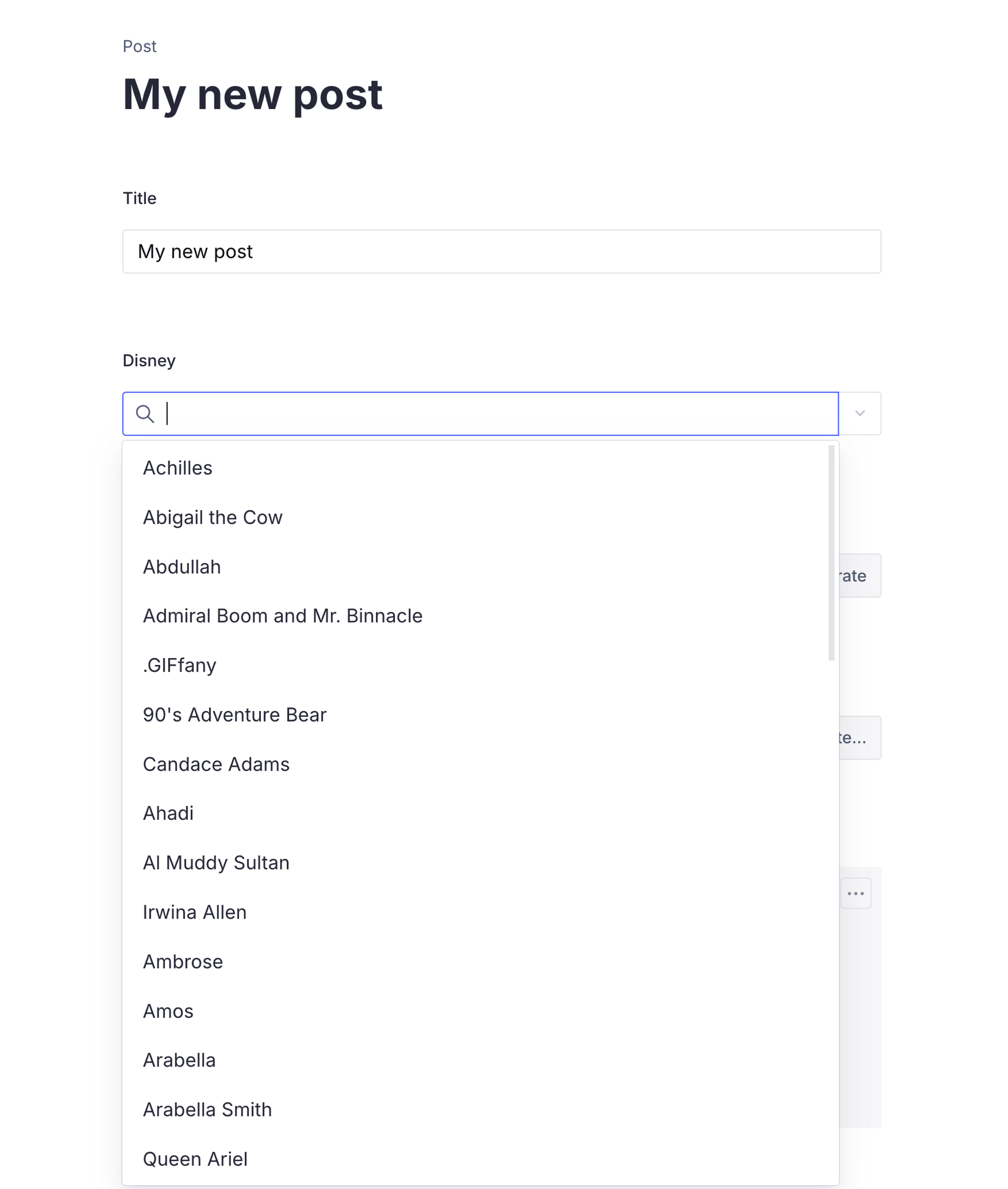
Task: Choose "Queen Ariel" at the list bottom
Action: [x=195, y=1159]
